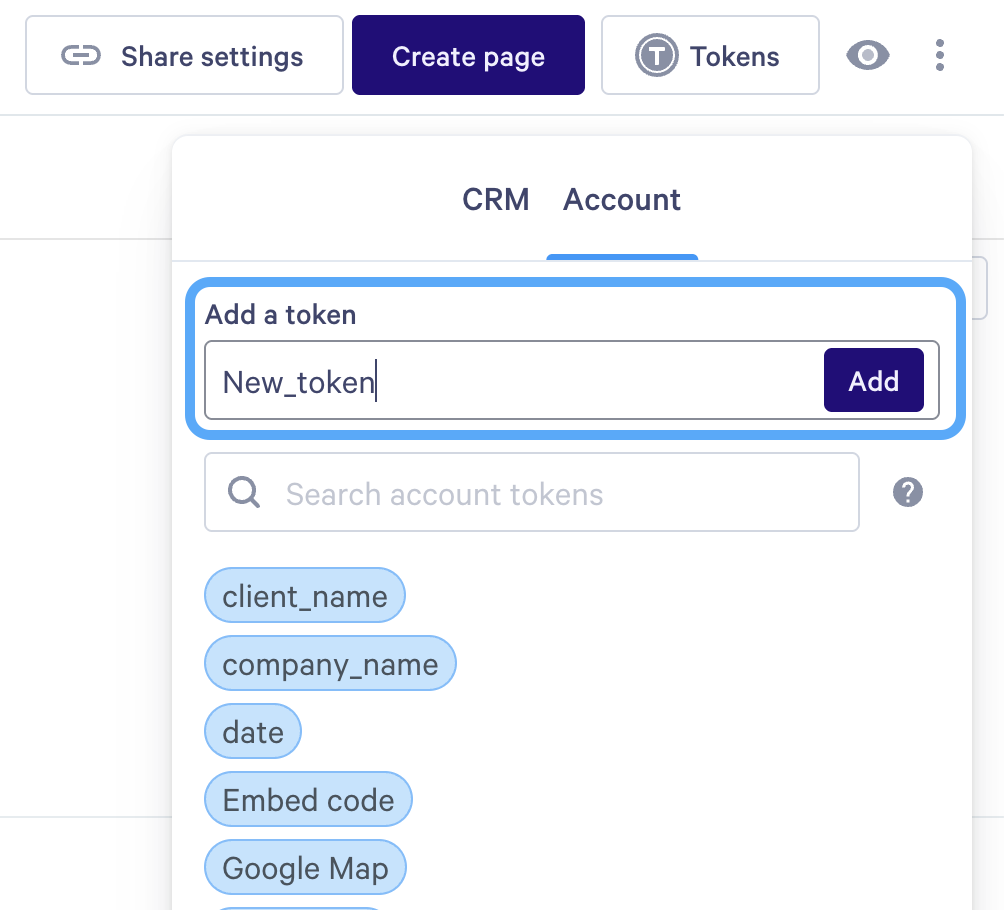Click the chain link icon in Share settings

tap(81, 56)
